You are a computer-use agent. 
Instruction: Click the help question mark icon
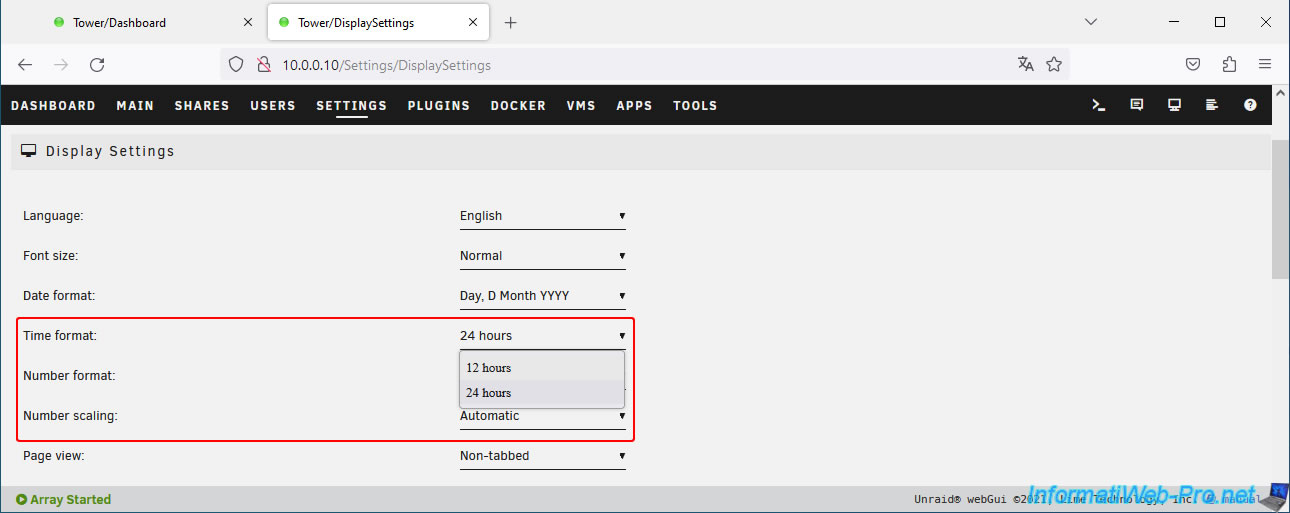1250,105
